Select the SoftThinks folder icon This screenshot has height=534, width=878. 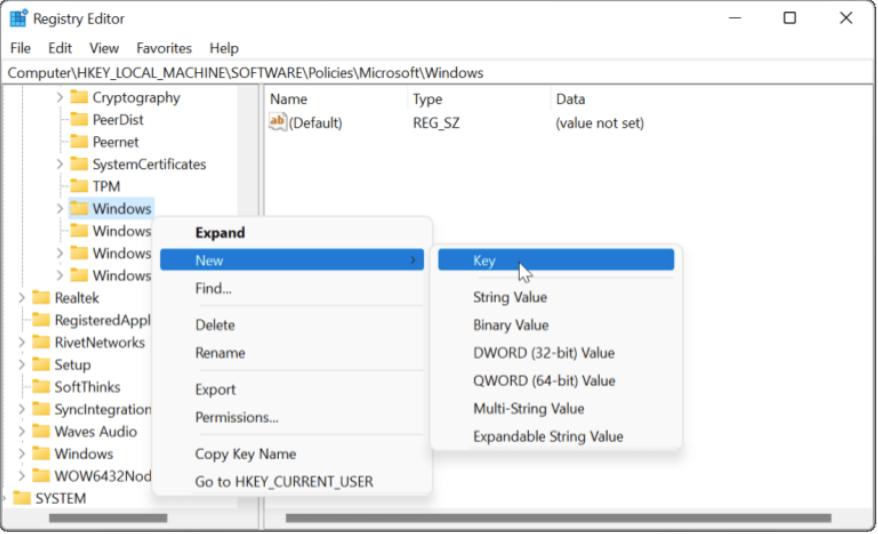[41, 387]
